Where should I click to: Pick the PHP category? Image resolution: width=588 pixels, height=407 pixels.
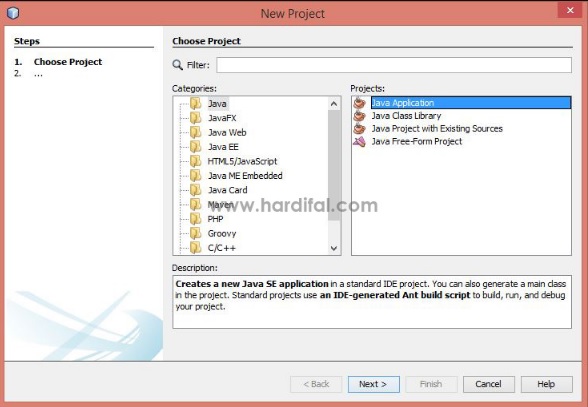pos(215,219)
